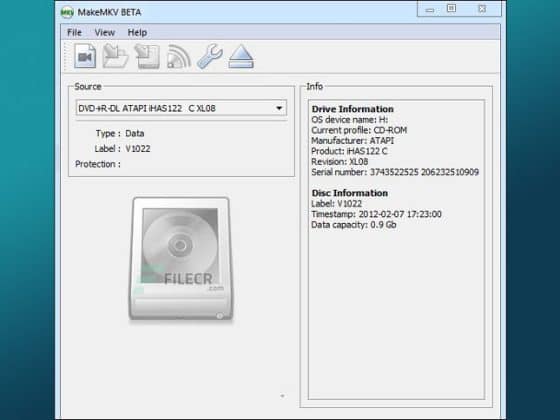The image size is (560, 420).
Task: Select the DVD+R-DL ATAPI iHAS122 source box
Action: 181,108
